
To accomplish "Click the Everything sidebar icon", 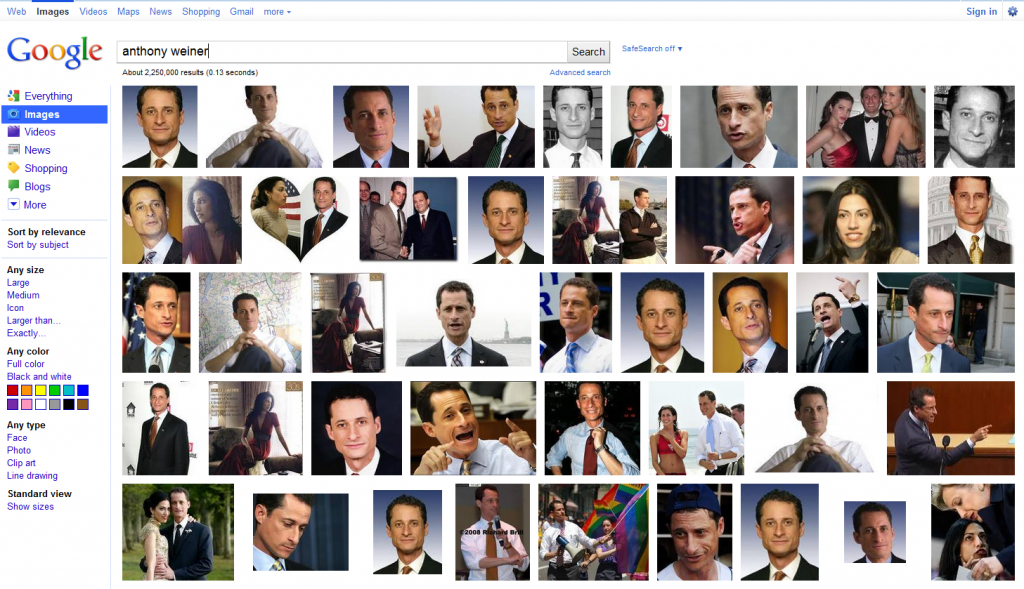I will [x=14, y=96].
